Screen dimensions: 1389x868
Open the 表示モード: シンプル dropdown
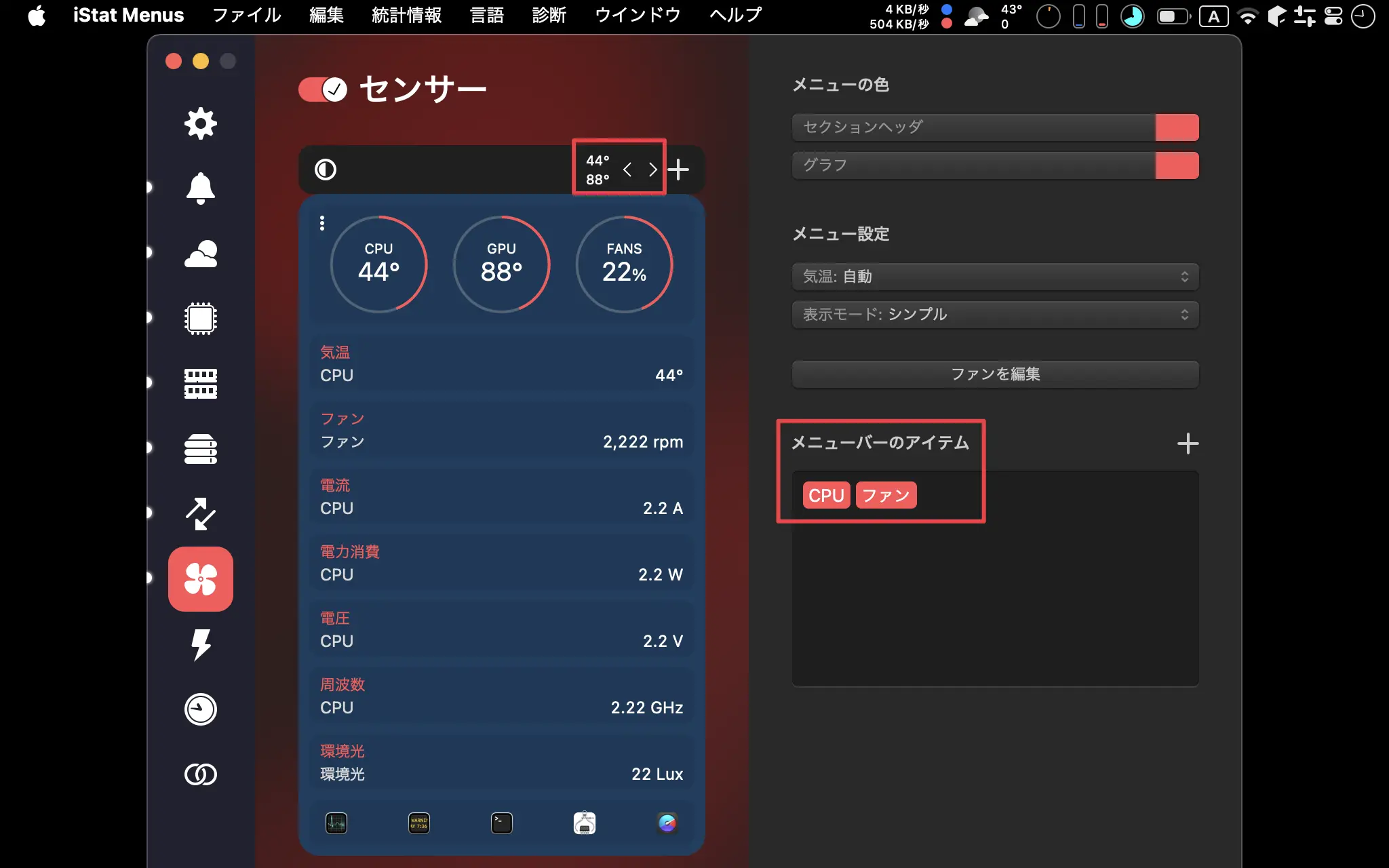(995, 315)
